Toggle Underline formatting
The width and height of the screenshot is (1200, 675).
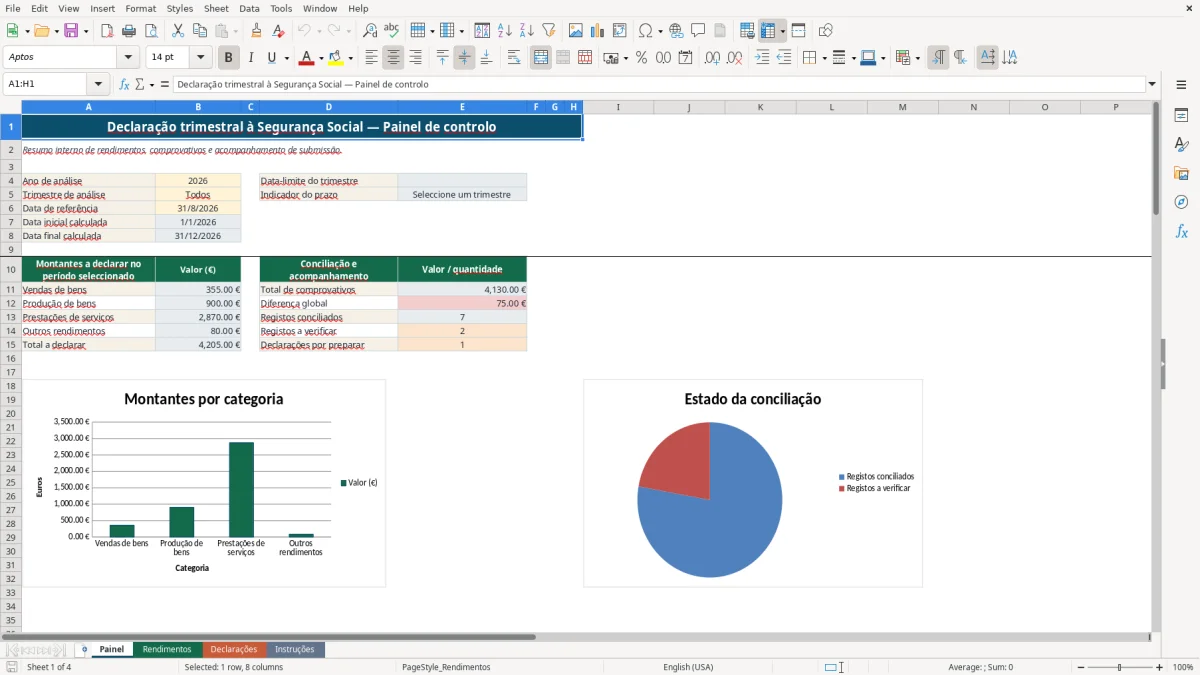click(x=272, y=58)
